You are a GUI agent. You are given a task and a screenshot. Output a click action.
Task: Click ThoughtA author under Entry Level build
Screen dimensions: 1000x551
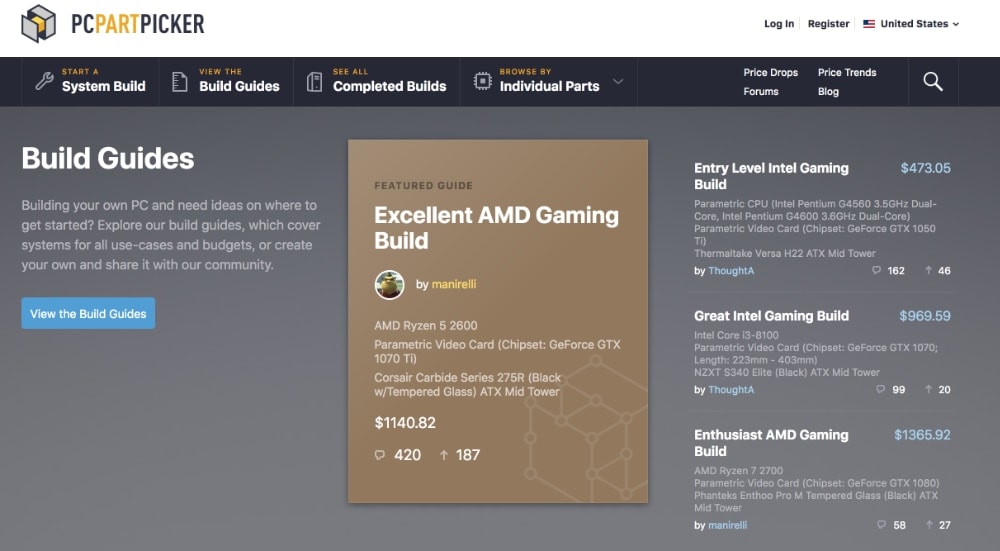click(x=731, y=270)
